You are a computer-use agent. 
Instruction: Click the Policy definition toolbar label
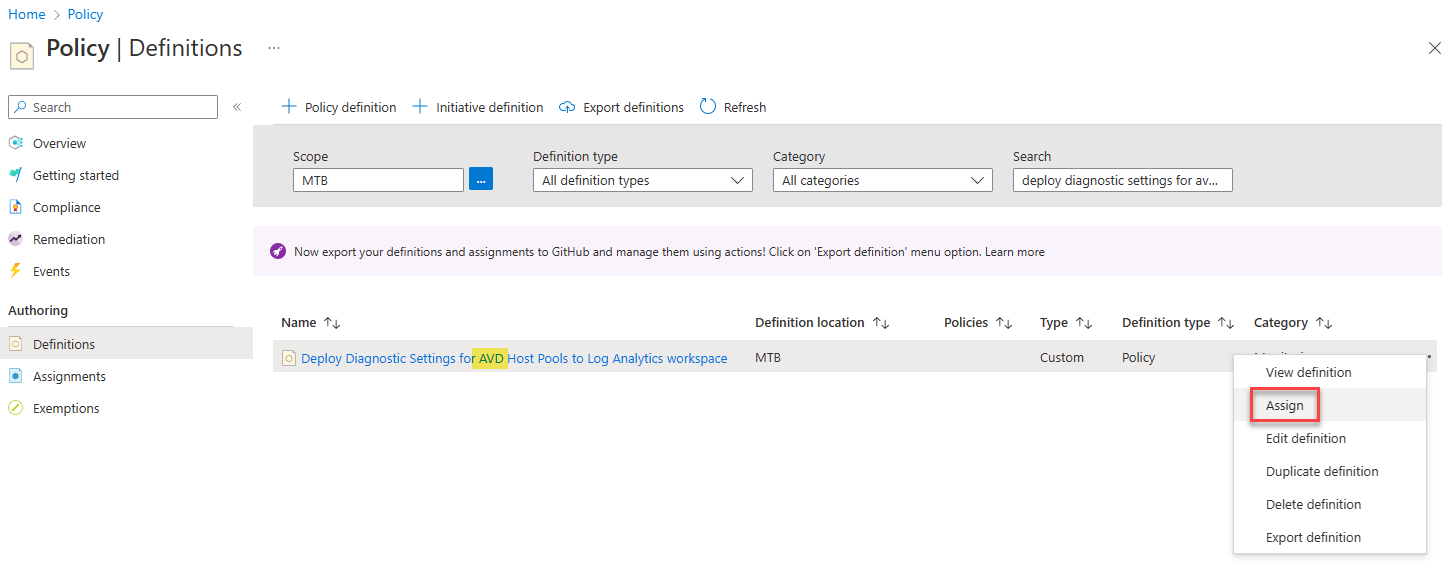pyautogui.click(x=350, y=107)
